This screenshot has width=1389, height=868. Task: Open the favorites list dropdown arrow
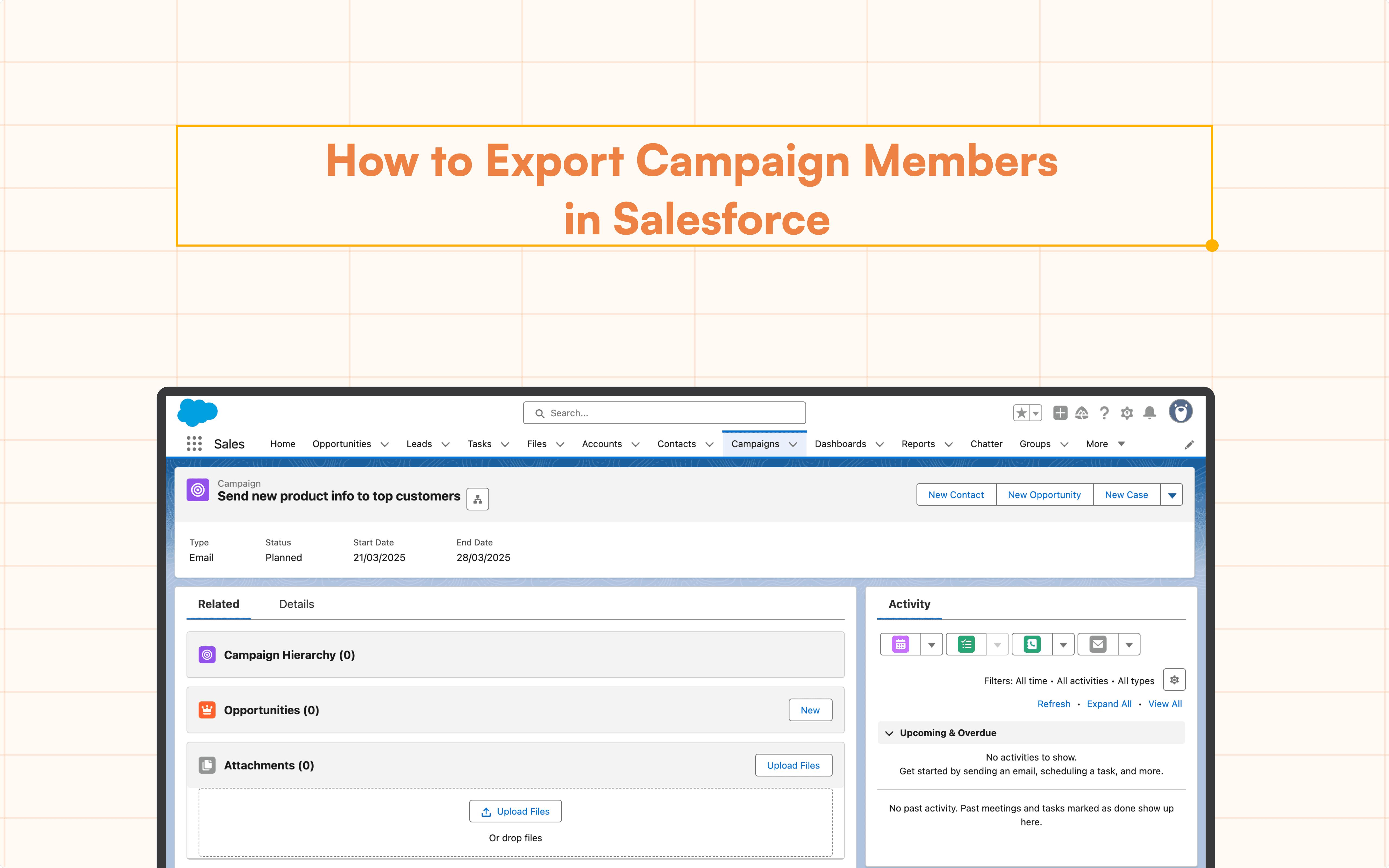click(x=1036, y=413)
